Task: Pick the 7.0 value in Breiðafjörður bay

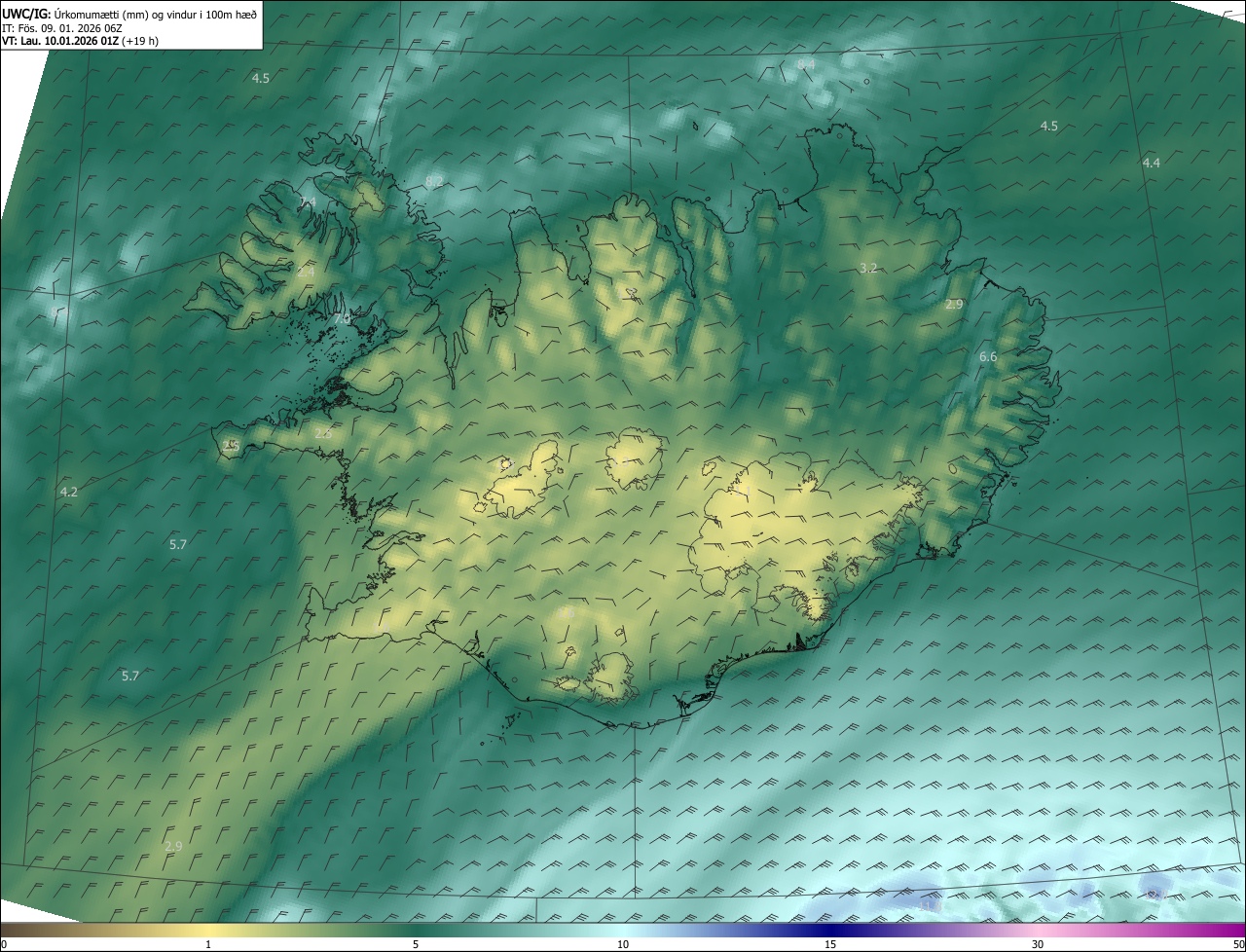Action: tap(342, 318)
